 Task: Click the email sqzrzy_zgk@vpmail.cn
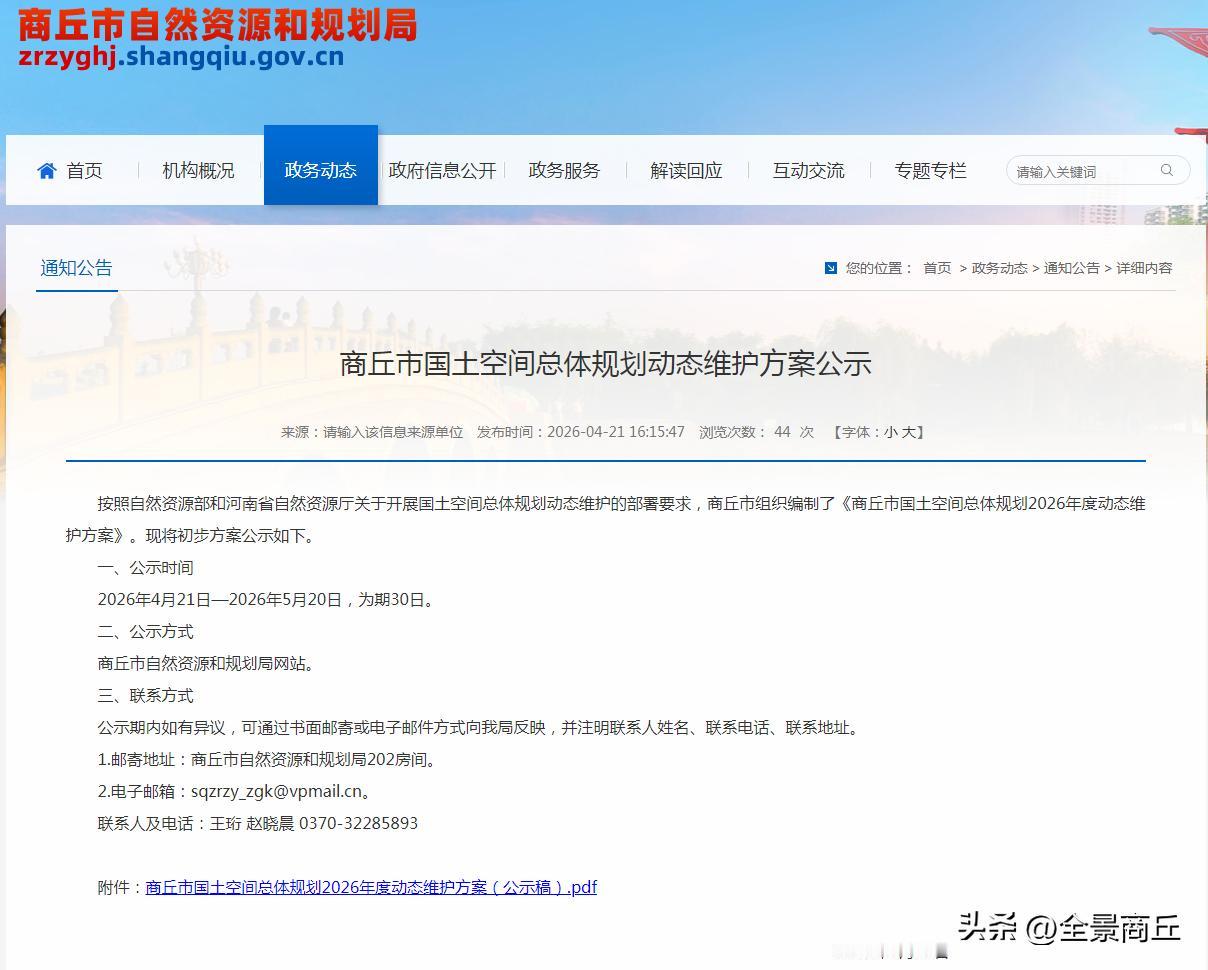[x=277, y=791]
